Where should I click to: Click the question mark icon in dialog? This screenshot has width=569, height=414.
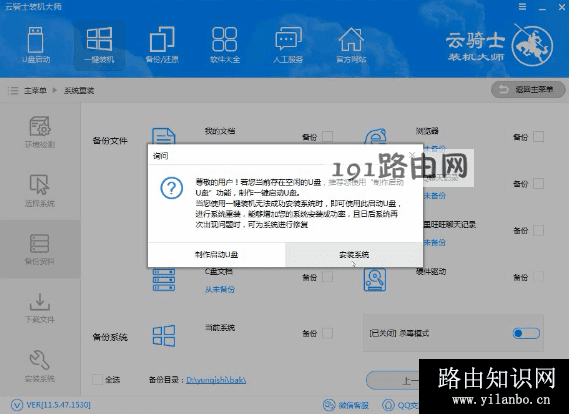pyautogui.click(x=171, y=188)
